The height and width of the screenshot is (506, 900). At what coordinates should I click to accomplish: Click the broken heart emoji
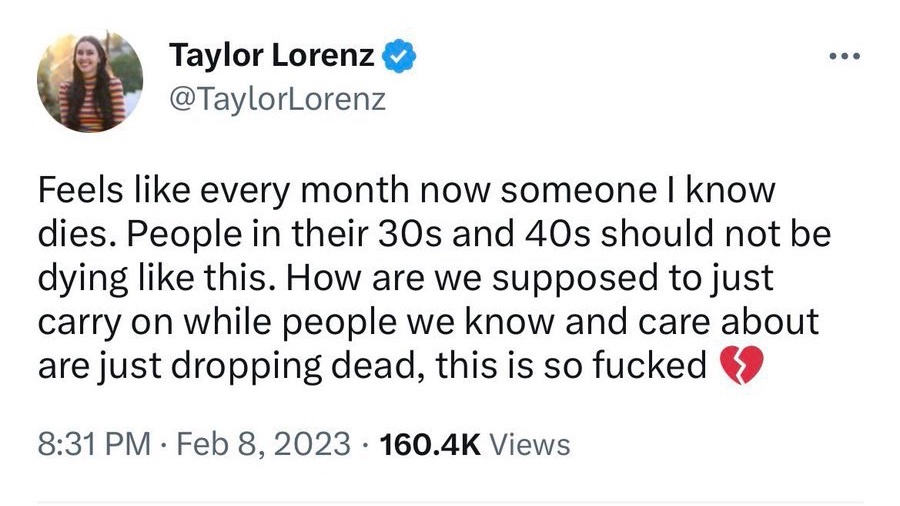(741, 368)
